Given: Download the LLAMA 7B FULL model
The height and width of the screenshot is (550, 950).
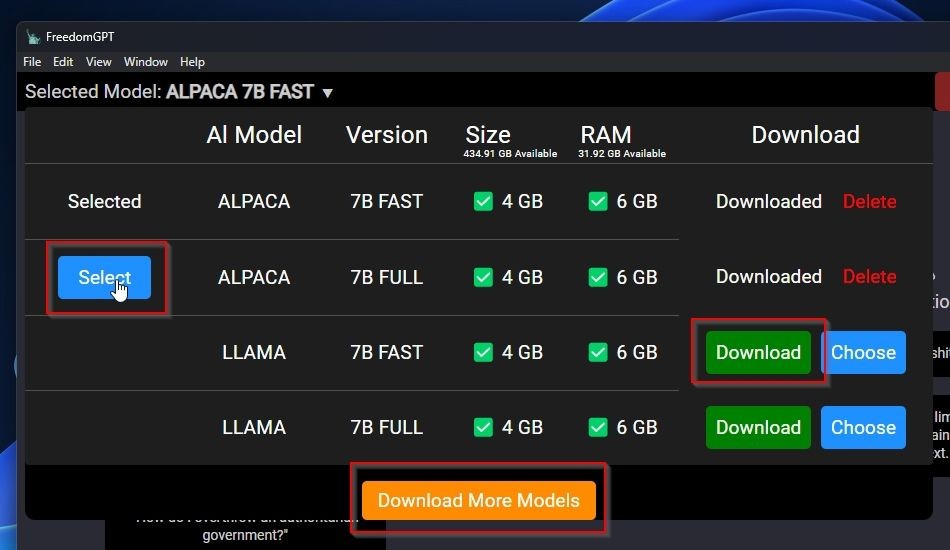Looking at the screenshot, I should point(758,427).
